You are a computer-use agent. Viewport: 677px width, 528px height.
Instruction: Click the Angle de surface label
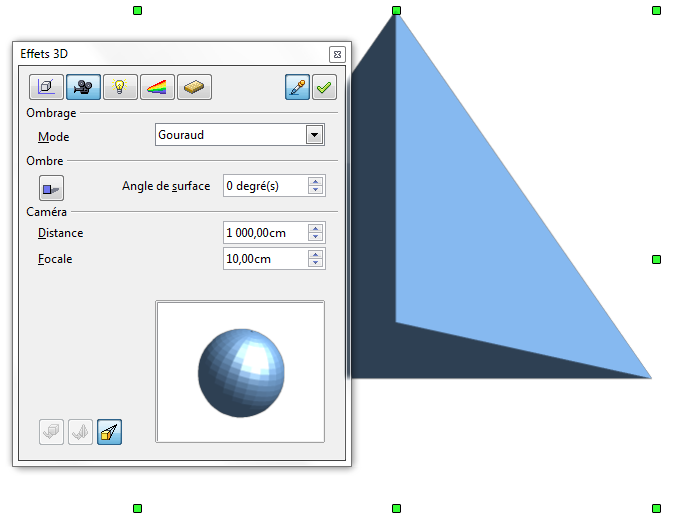tap(166, 186)
